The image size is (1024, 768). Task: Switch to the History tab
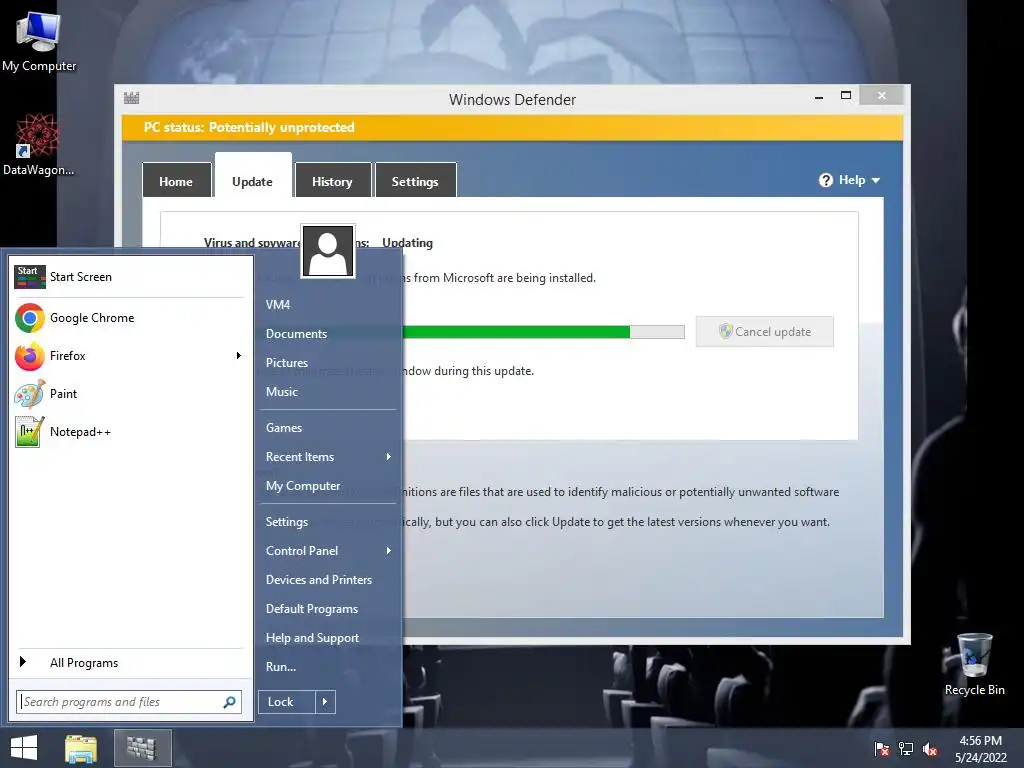(x=332, y=181)
